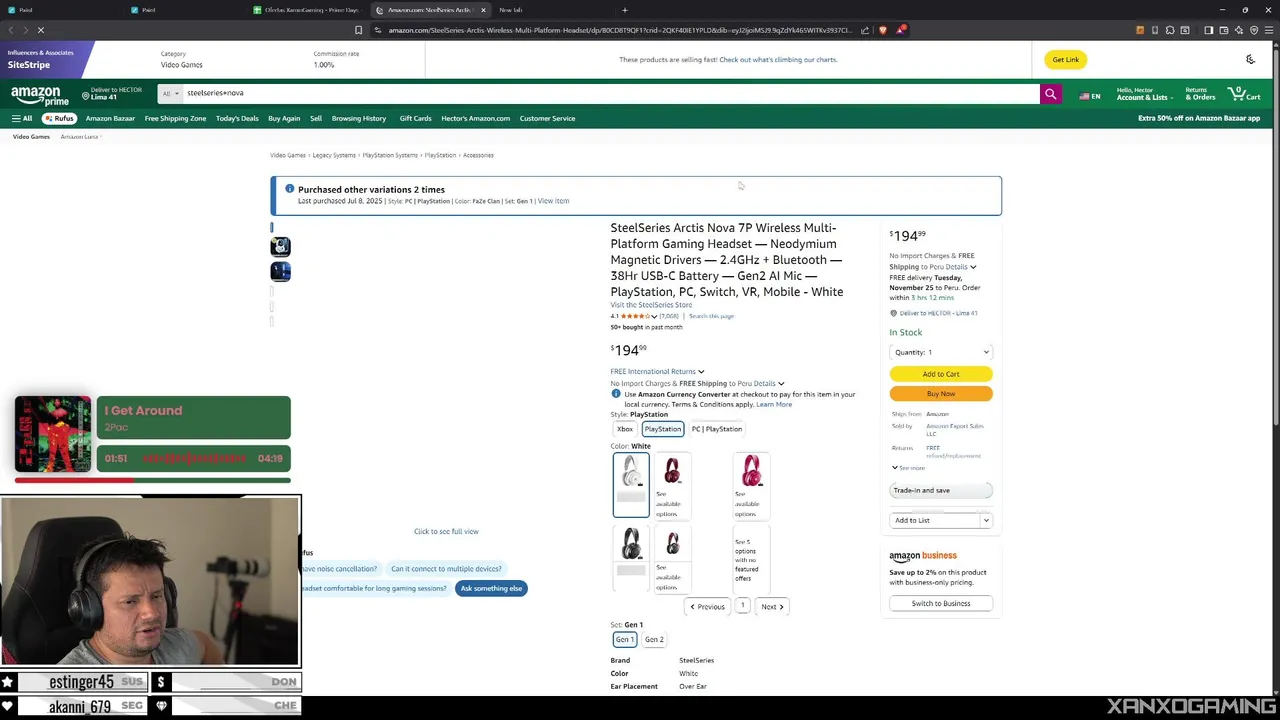Screen dimensions: 1280x720
Task: Open the EN language selector
Action: pos(1090,96)
